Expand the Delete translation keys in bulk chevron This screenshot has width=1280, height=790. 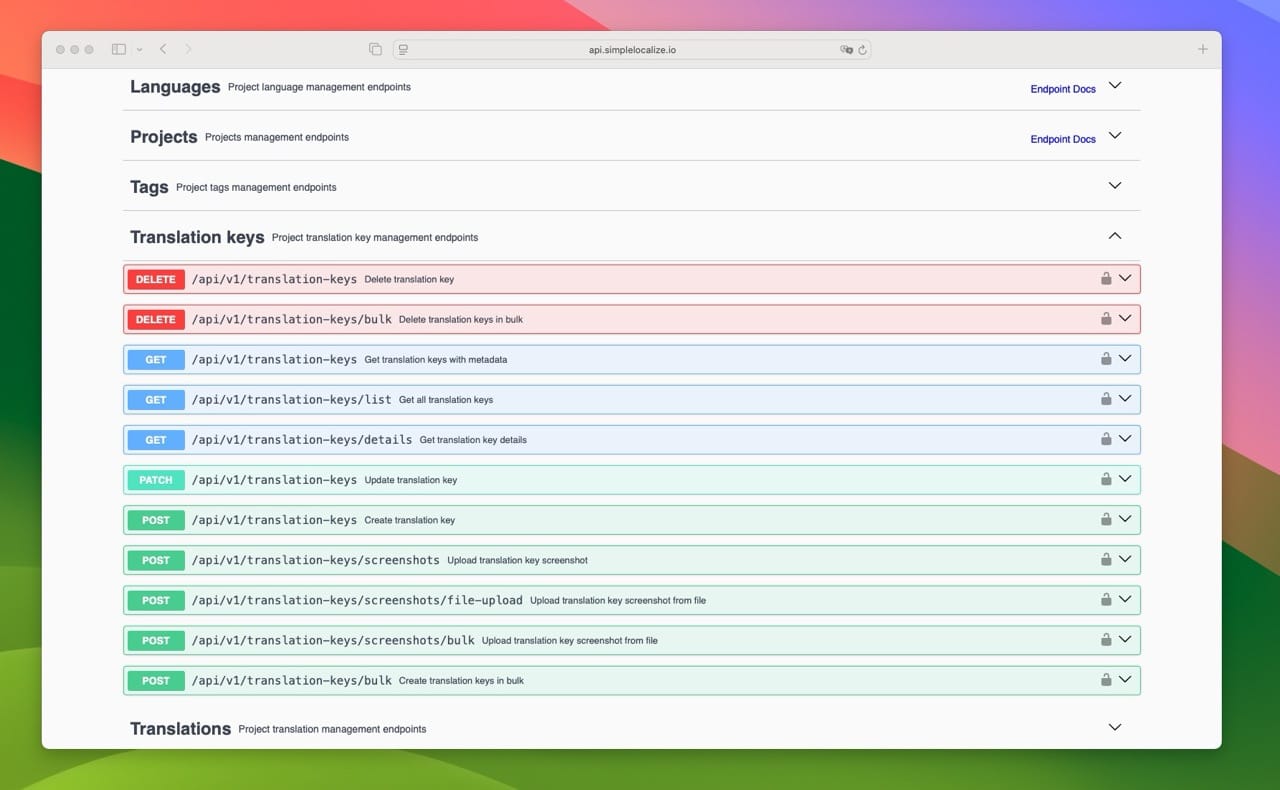pos(1125,319)
